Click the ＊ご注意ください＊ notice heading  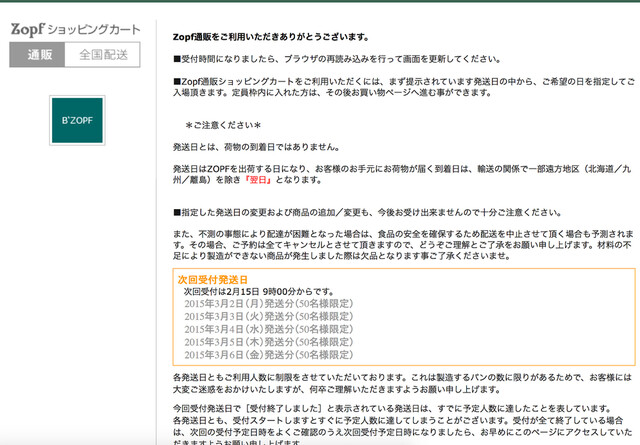[223, 125]
